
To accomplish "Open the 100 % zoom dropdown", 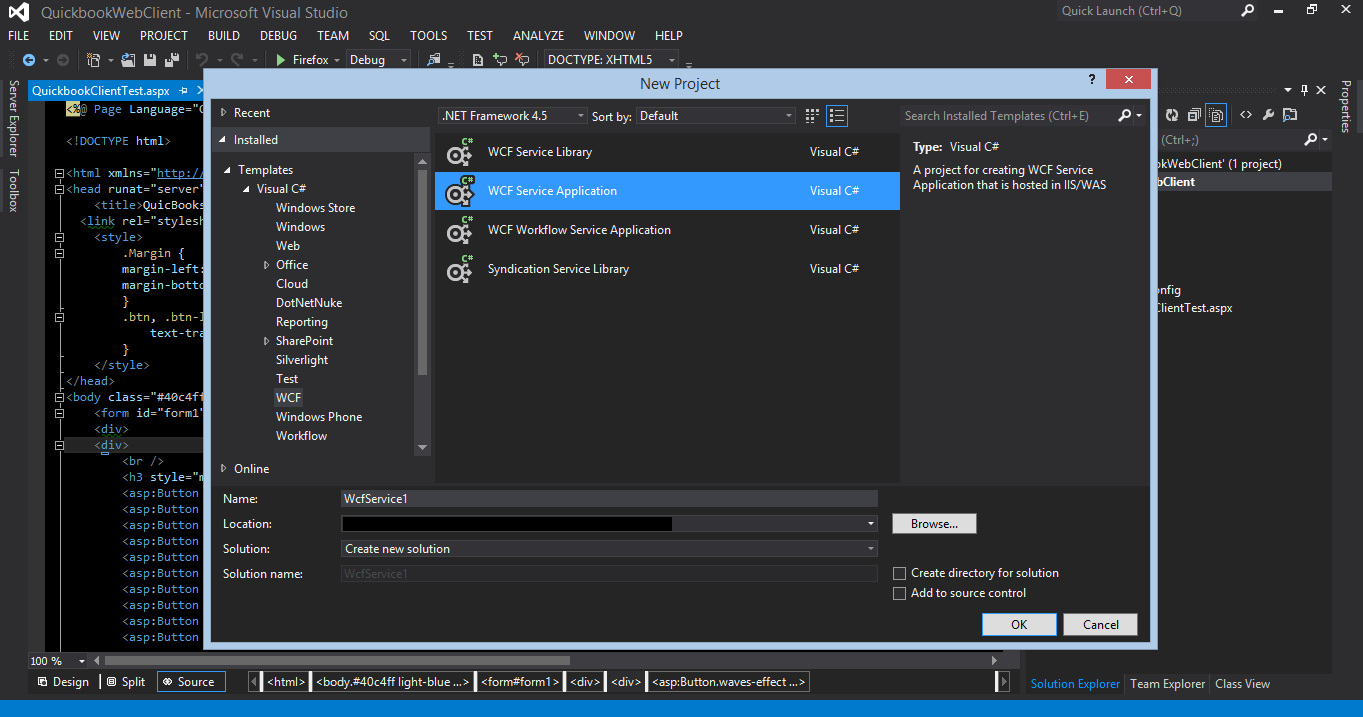I will [82, 661].
